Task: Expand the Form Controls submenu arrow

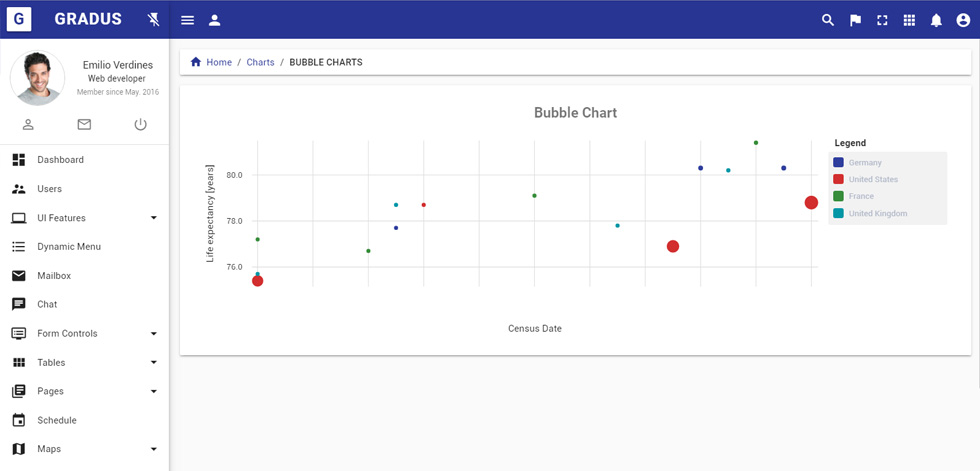Action: (154, 334)
